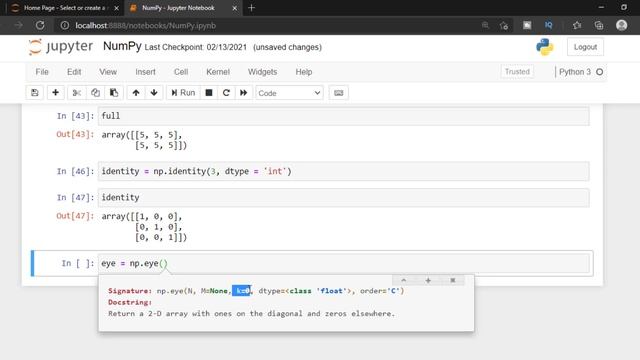Click the Jupyter logo
This screenshot has height=360, width=640.
pos(61,47)
